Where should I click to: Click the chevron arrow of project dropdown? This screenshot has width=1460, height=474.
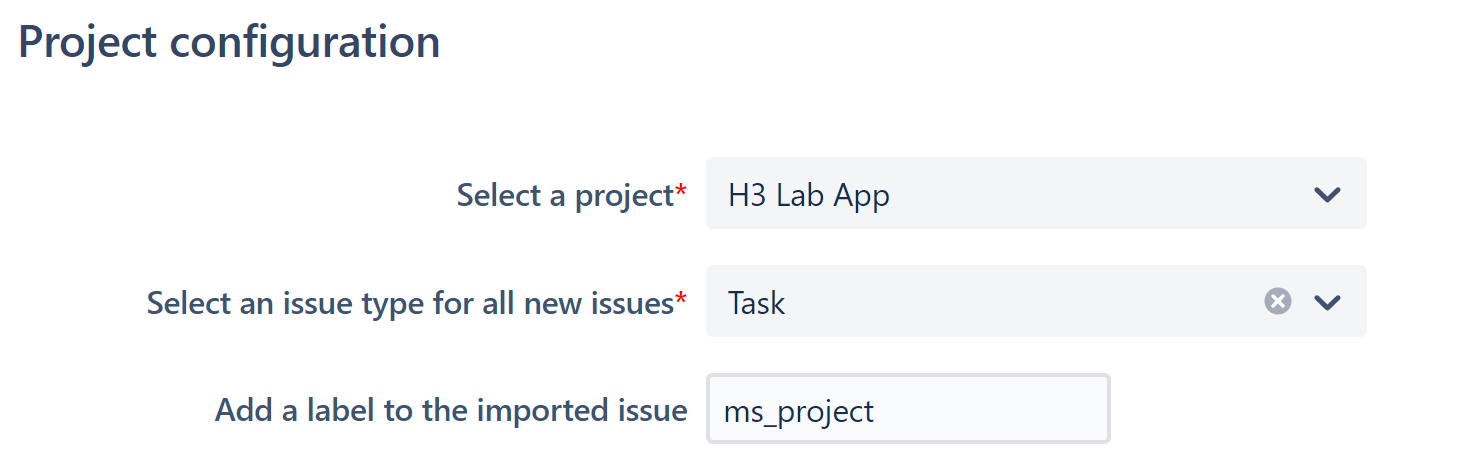click(1327, 194)
